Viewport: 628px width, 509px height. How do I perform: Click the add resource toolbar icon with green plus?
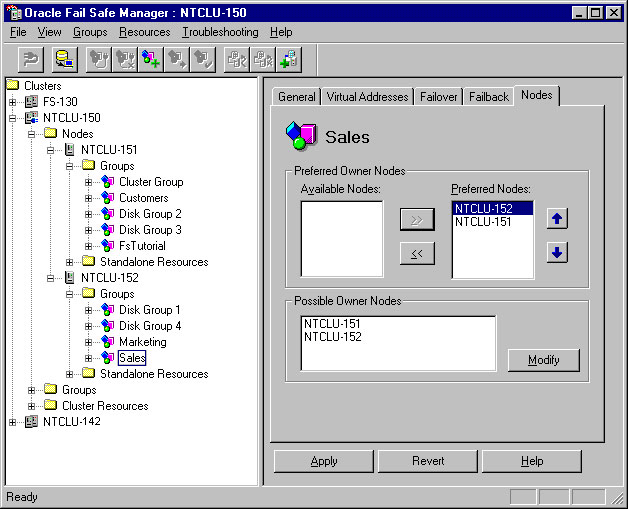point(289,60)
